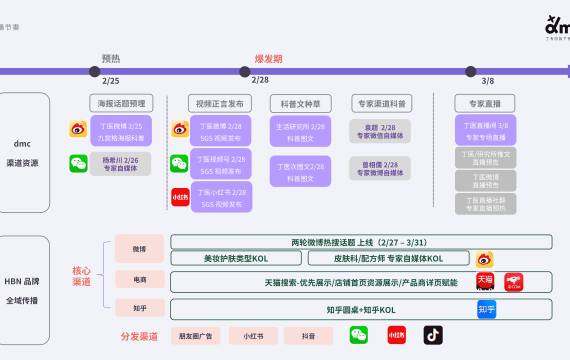Click the red 小红书 icon in 分发渠道 row
The width and height of the screenshot is (570, 360).
point(397,335)
